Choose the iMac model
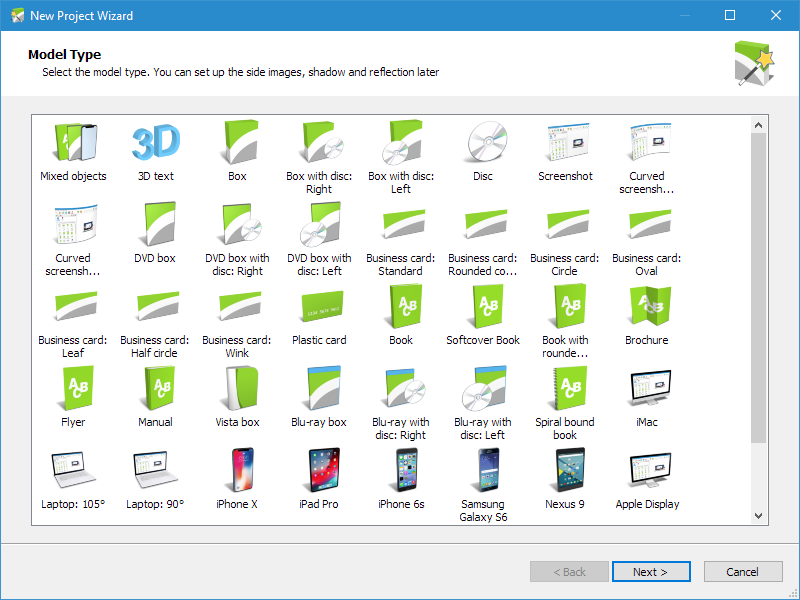The height and width of the screenshot is (600, 800). pos(647,397)
